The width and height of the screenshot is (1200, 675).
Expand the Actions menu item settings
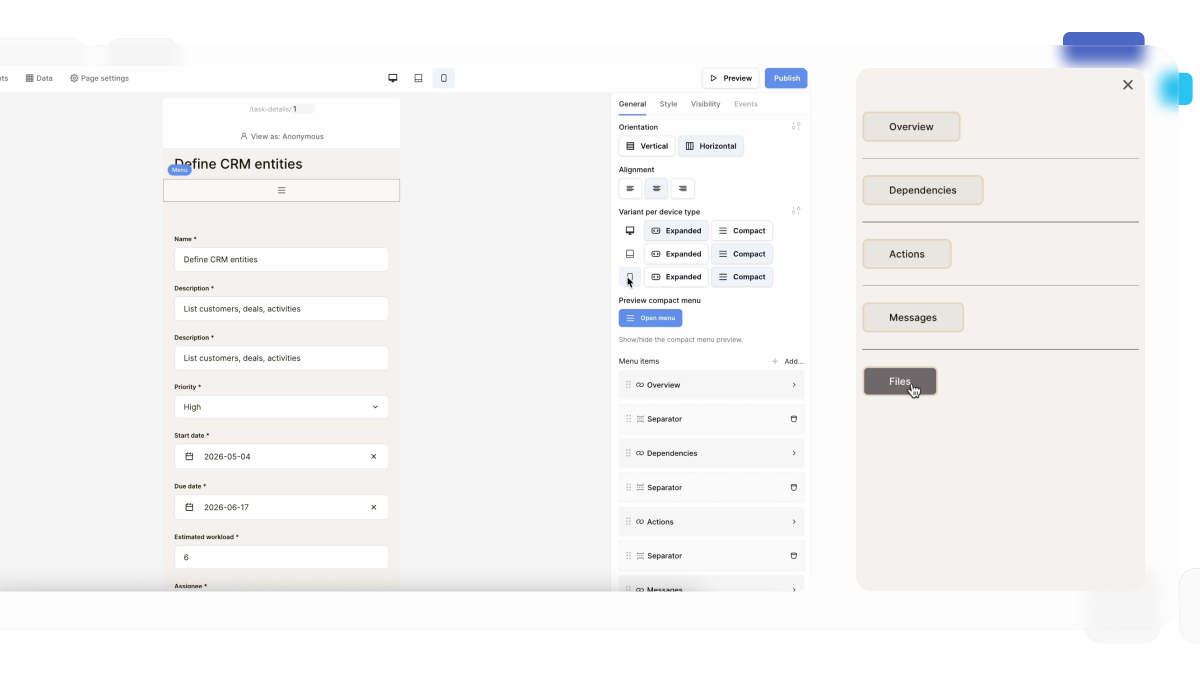pyautogui.click(x=794, y=522)
